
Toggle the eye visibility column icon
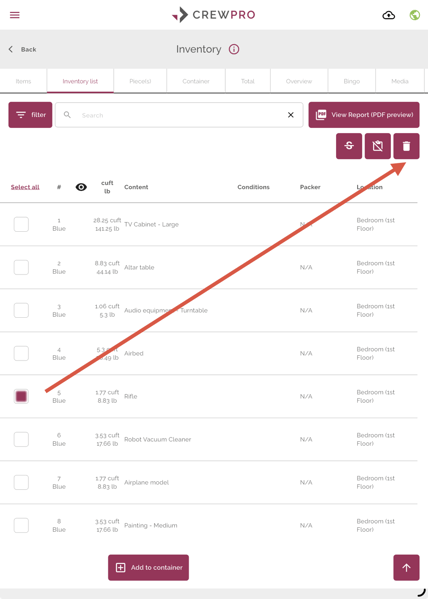[x=81, y=187]
